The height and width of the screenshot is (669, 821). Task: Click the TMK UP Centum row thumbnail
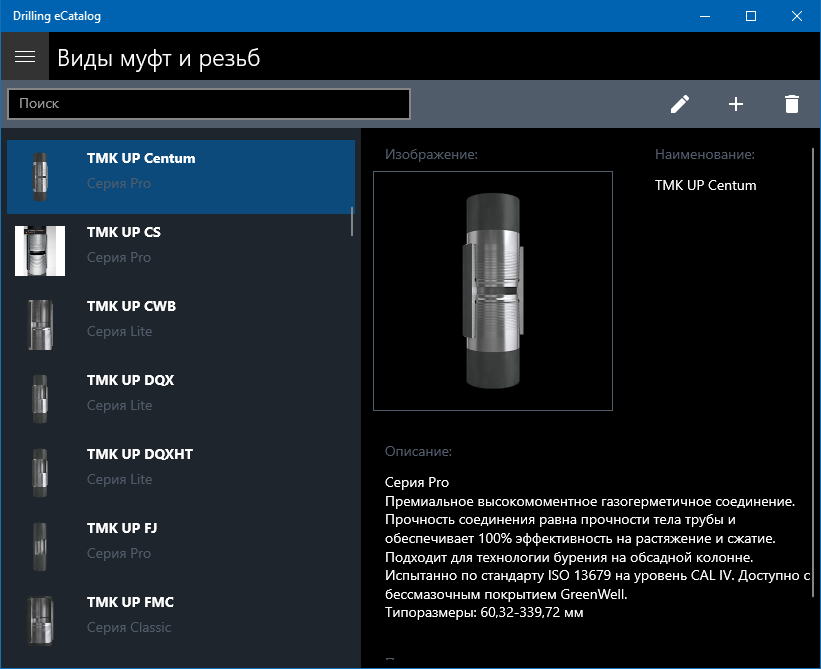tap(40, 177)
